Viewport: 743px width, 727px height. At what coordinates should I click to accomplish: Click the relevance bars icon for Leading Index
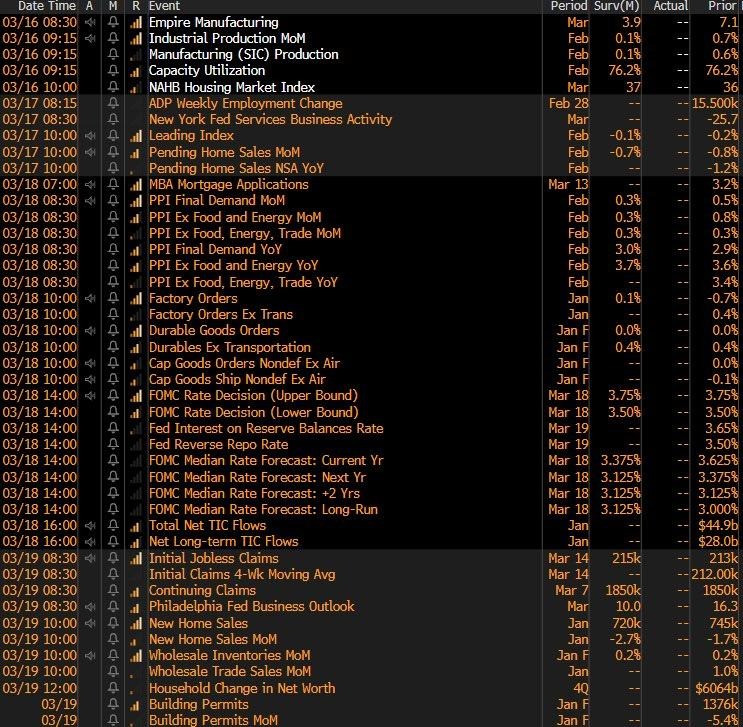pyautogui.click(x=136, y=136)
